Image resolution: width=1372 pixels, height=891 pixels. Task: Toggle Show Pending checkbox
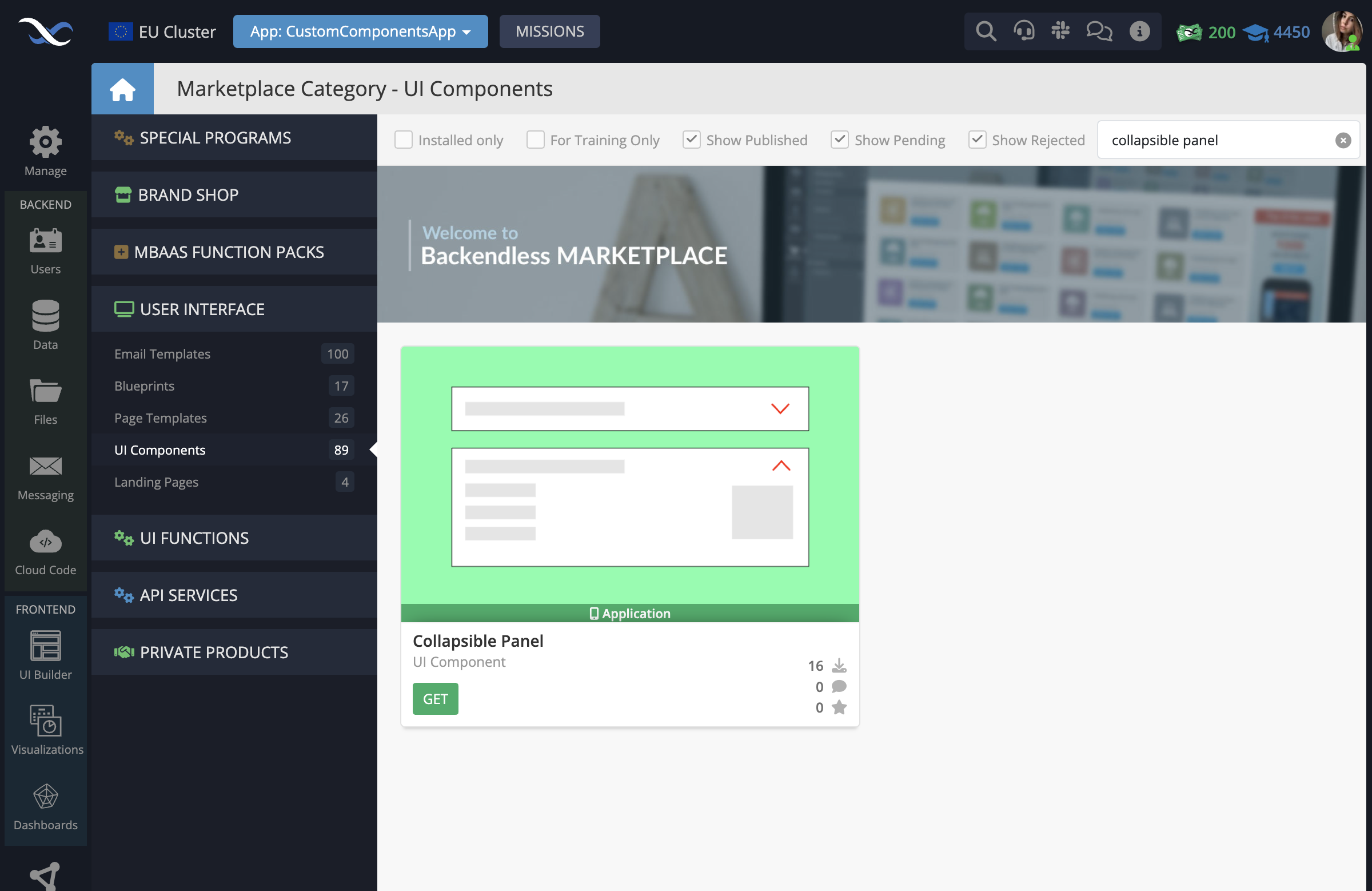[x=839, y=140]
